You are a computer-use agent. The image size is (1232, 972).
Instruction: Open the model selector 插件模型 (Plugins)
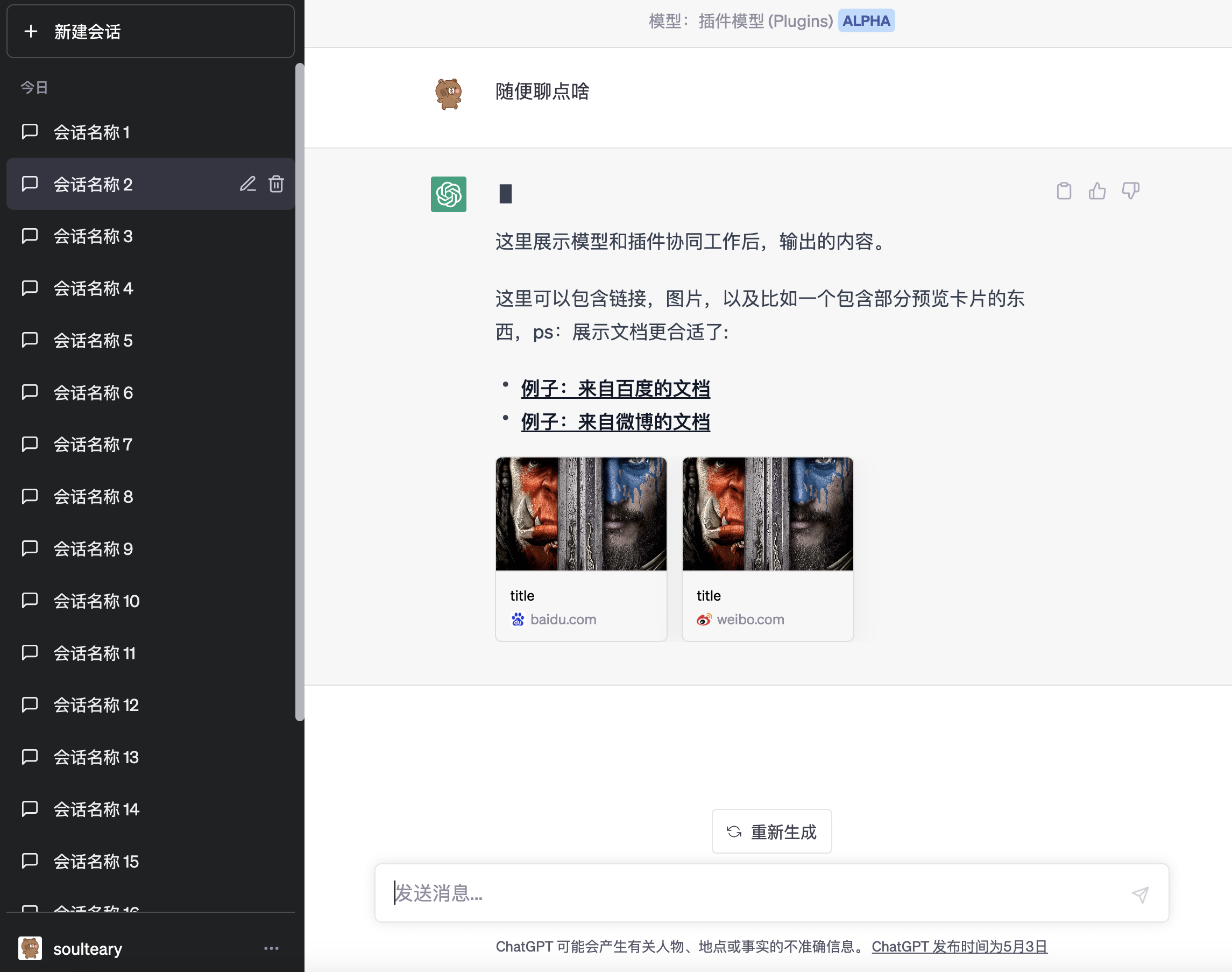tap(765, 21)
